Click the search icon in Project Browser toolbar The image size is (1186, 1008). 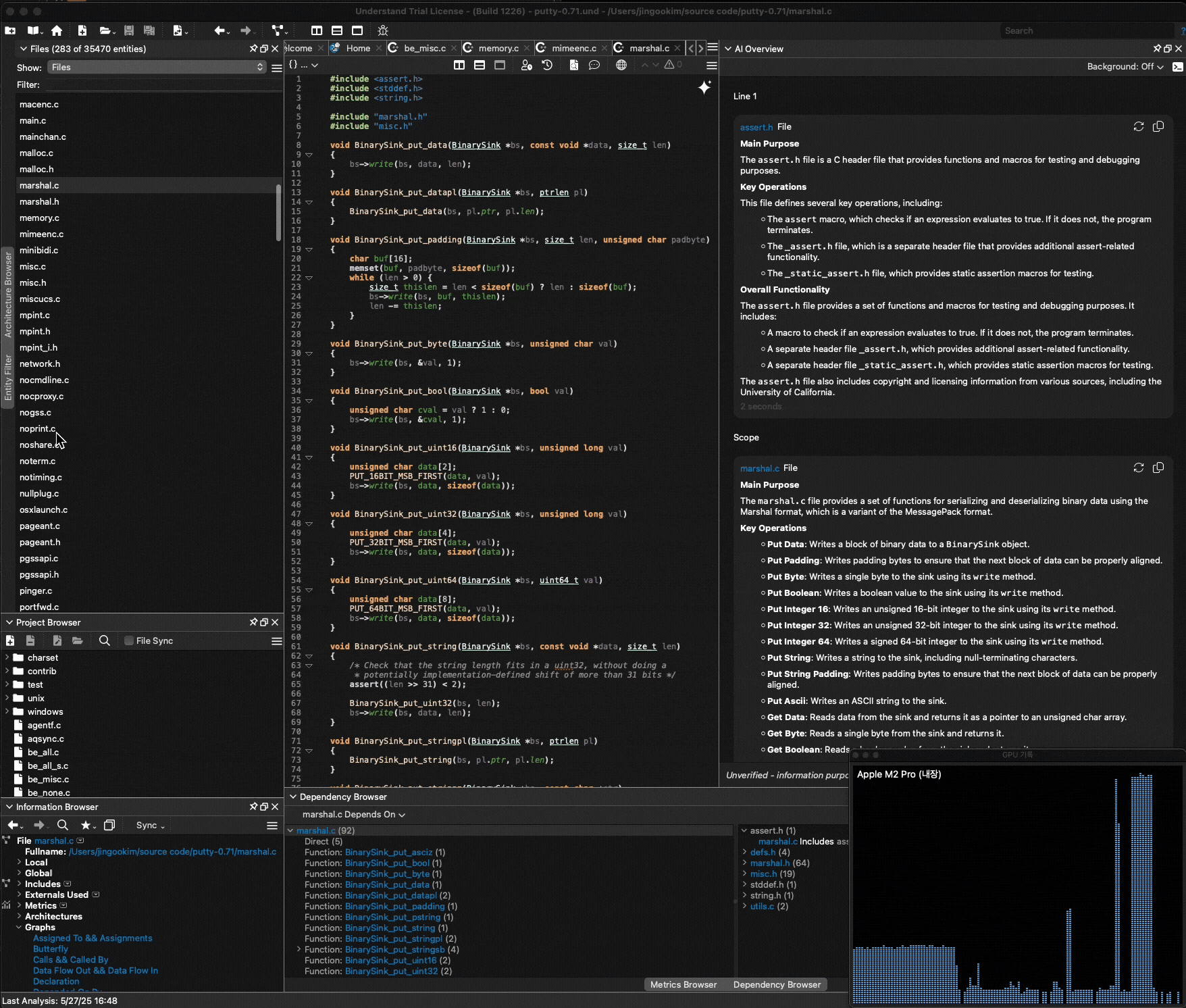(x=105, y=640)
